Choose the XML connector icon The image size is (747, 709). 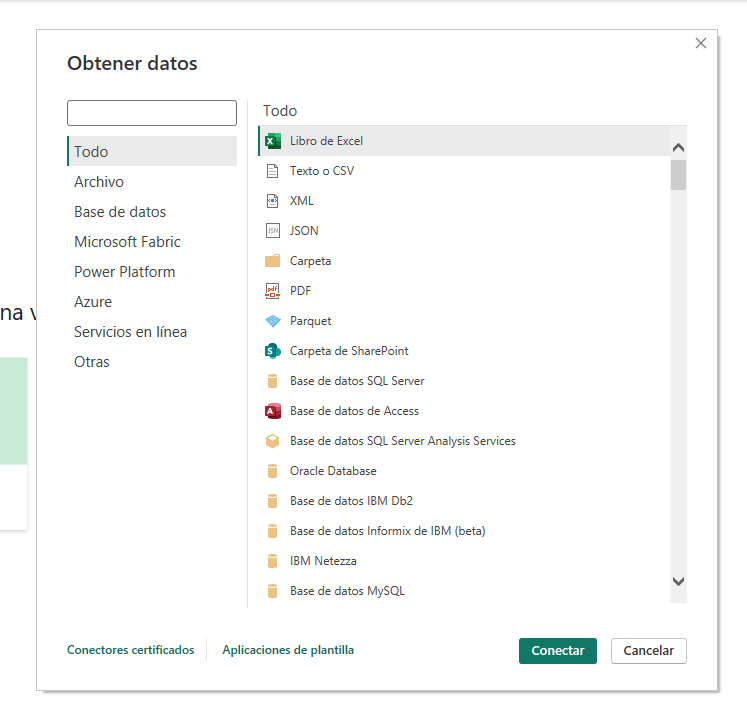272,201
